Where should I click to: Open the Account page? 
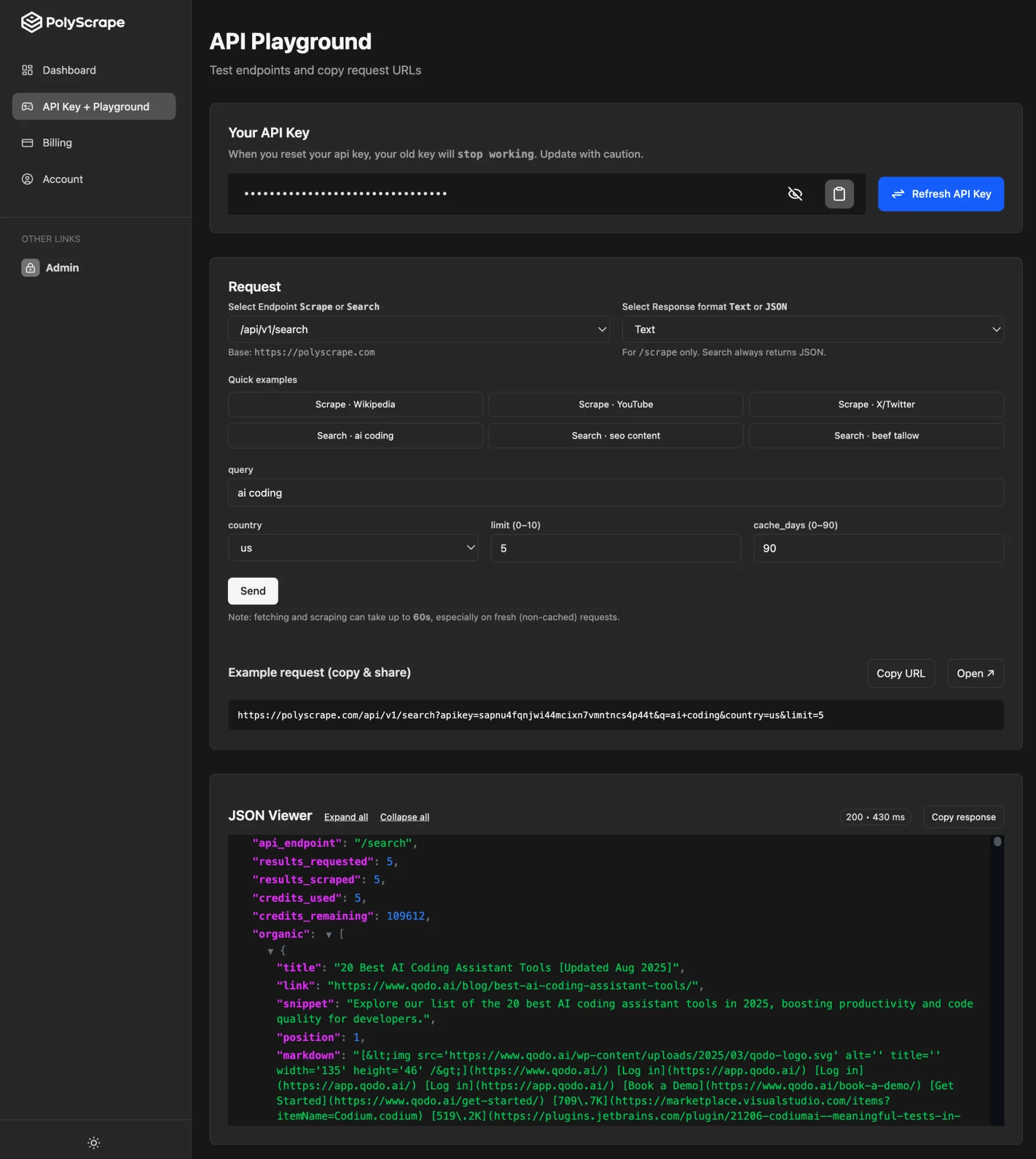[x=94, y=179]
